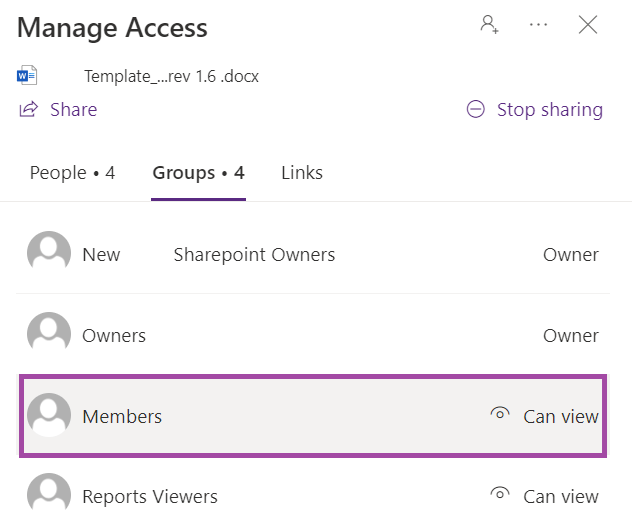Click the Stop sharing circle icon
The width and height of the screenshot is (633, 522).
(476, 109)
